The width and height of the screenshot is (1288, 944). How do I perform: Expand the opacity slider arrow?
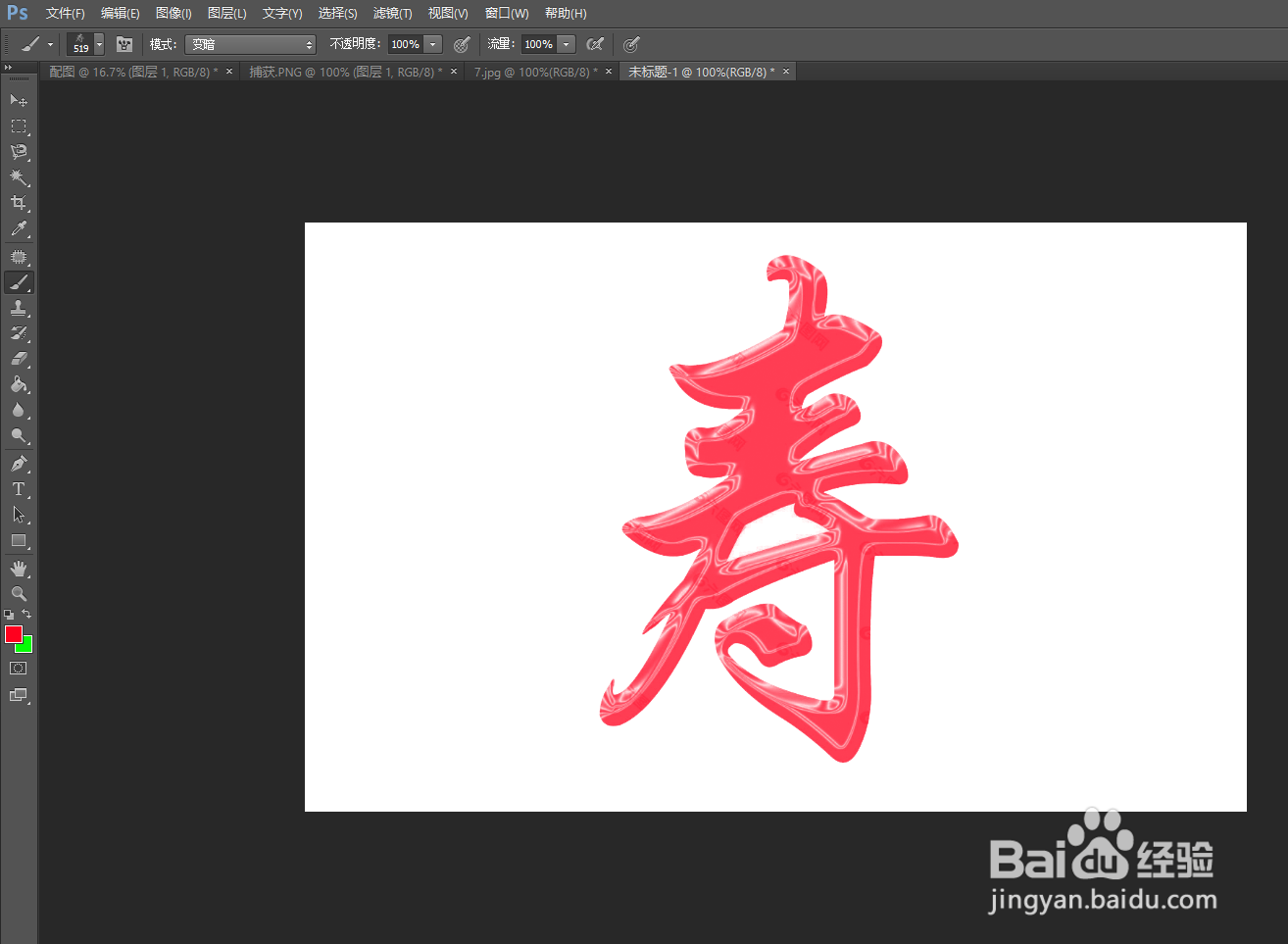click(x=433, y=44)
